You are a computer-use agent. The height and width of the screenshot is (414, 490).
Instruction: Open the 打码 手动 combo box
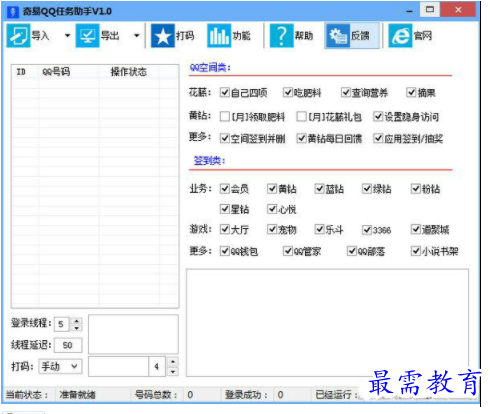[60, 367]
